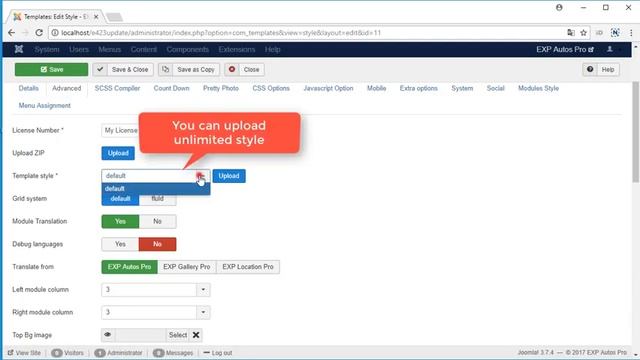Reload the page with the refresh icon
This screenshot has width=640, height=360.
(x=39, y=33)
